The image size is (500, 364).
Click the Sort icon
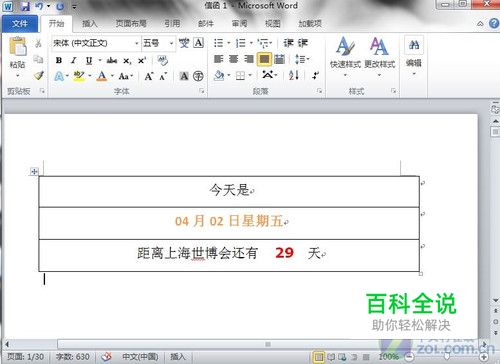(x=294, y=76)
